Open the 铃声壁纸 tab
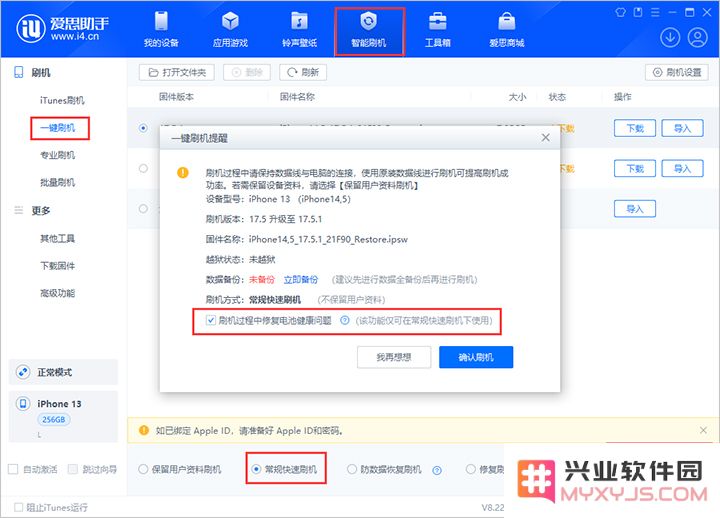This screenshot has width=720, height=518. [x=299, y=29]
